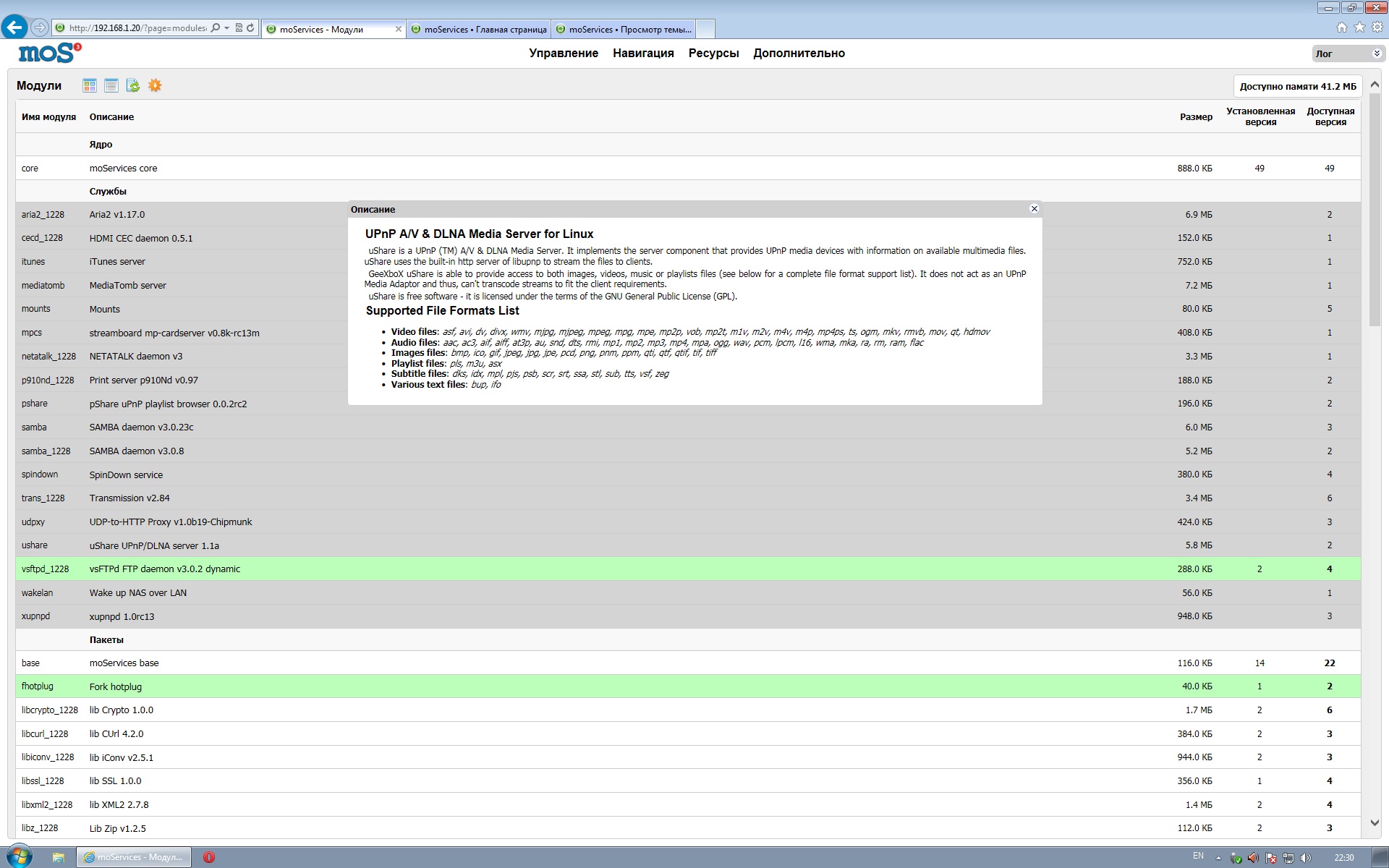Open the Ресурсы menu
Viewport: 1389px width, 868px height.
pos(713,54)
